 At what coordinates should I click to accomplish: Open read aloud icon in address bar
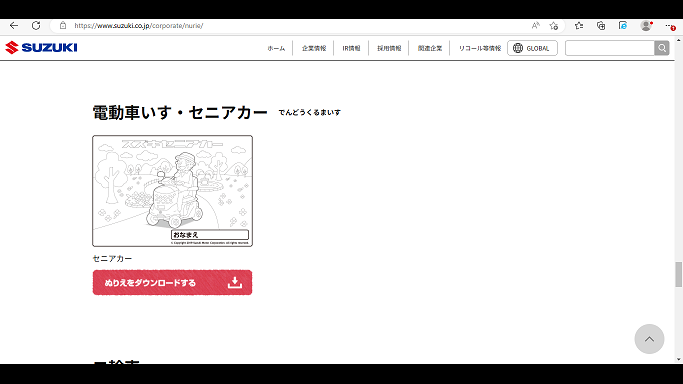pyautogui.click(x=535, y=26)
